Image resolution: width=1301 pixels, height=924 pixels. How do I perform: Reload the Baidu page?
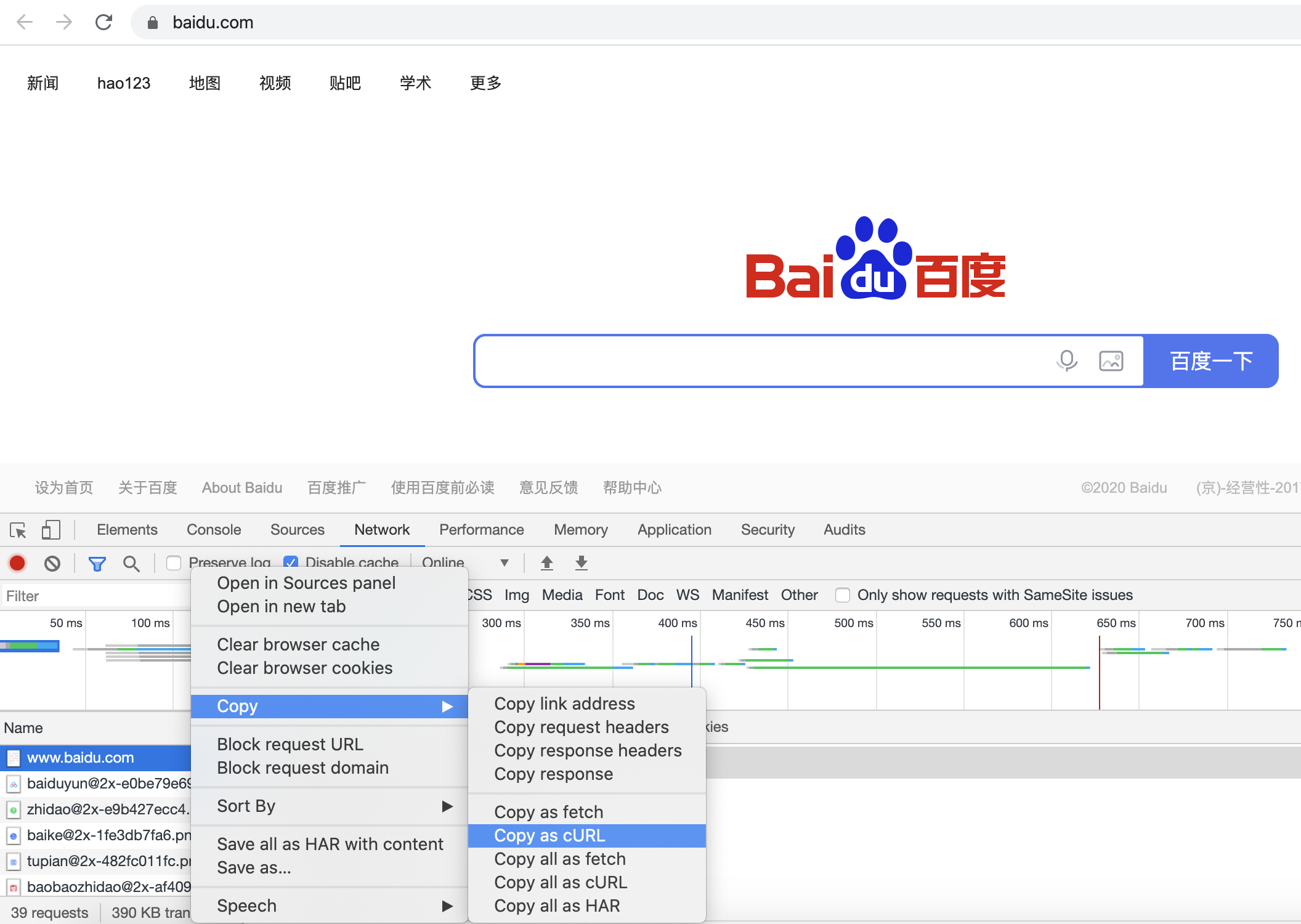click(x=103, y=22)
